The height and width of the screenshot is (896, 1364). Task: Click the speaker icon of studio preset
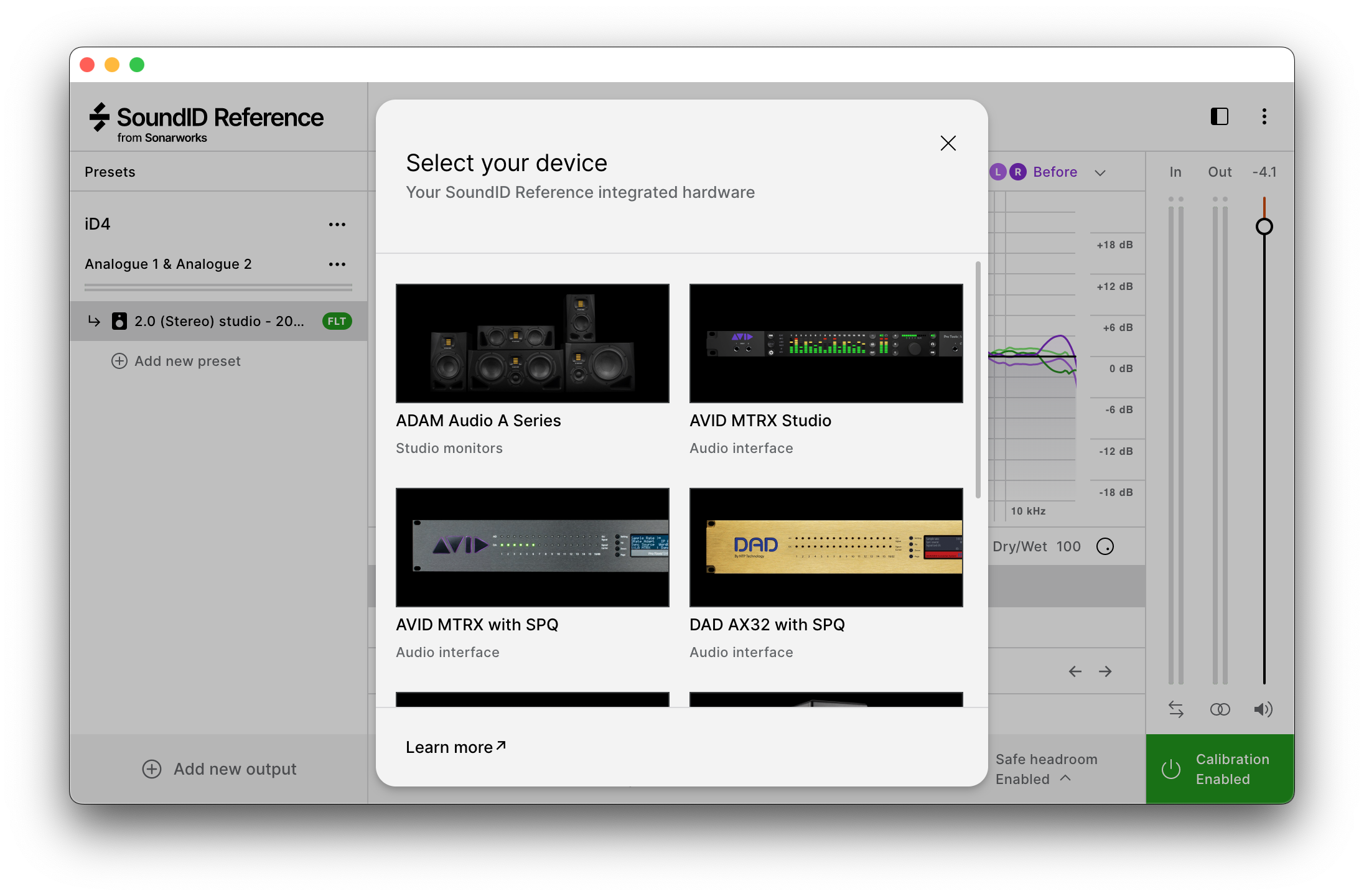click(x=119, y=321)
